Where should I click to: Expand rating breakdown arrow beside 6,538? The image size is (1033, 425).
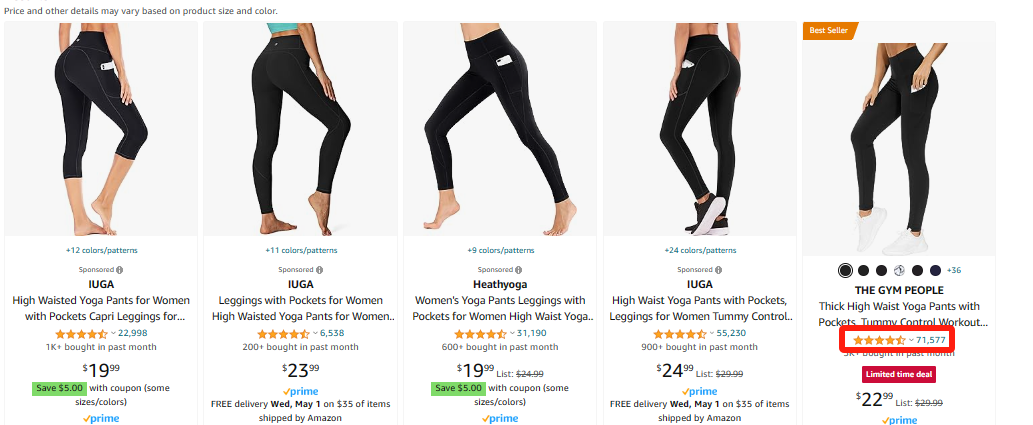point(313,333)
